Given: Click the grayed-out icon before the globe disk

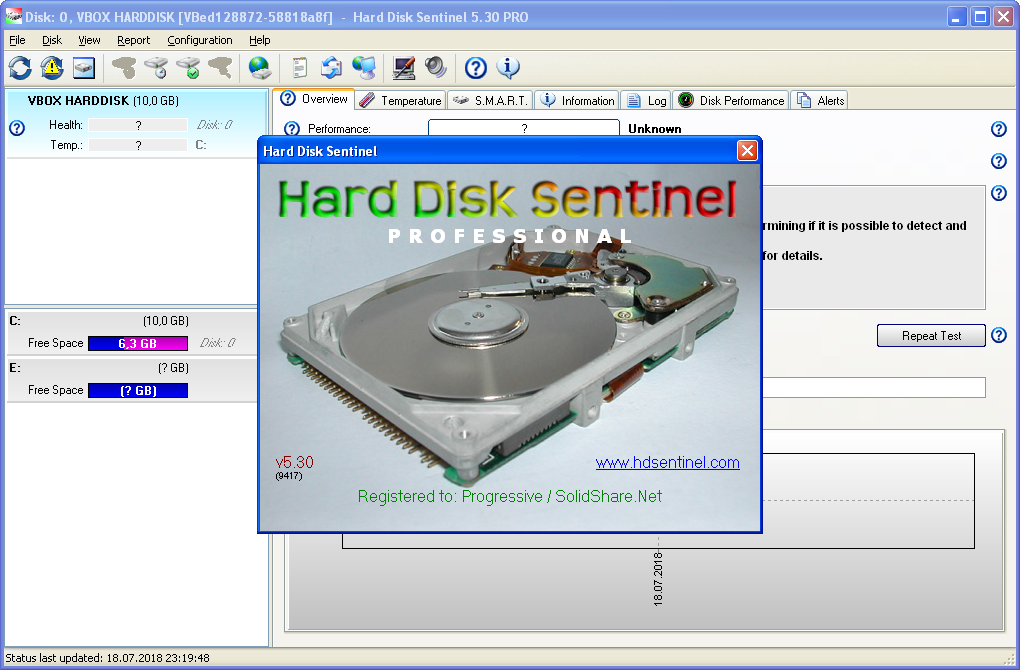Looking at the screenshot, I should pos(220,68).
